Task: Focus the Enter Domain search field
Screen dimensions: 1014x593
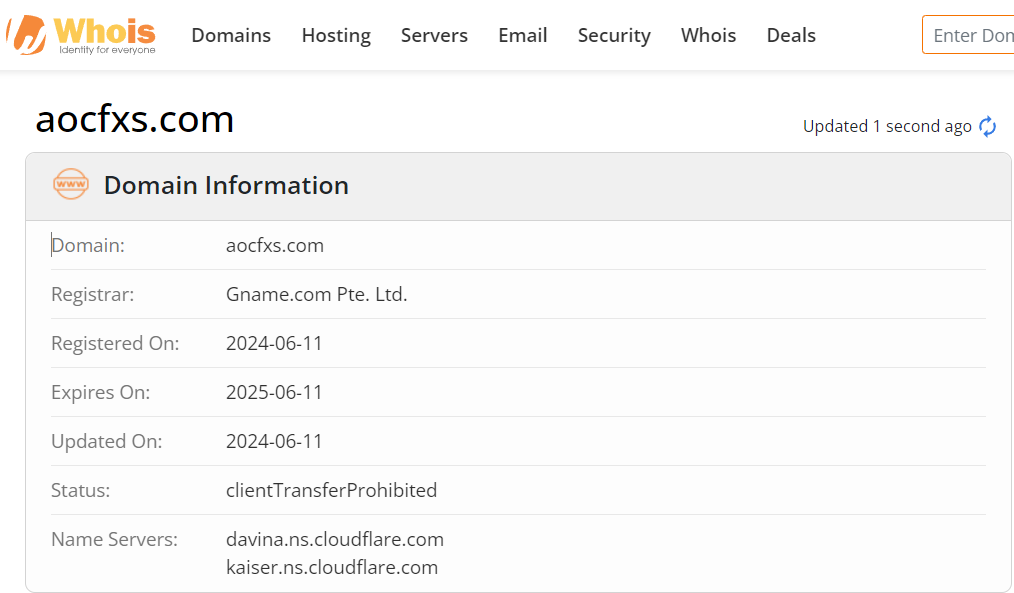Action: [968, 35]
